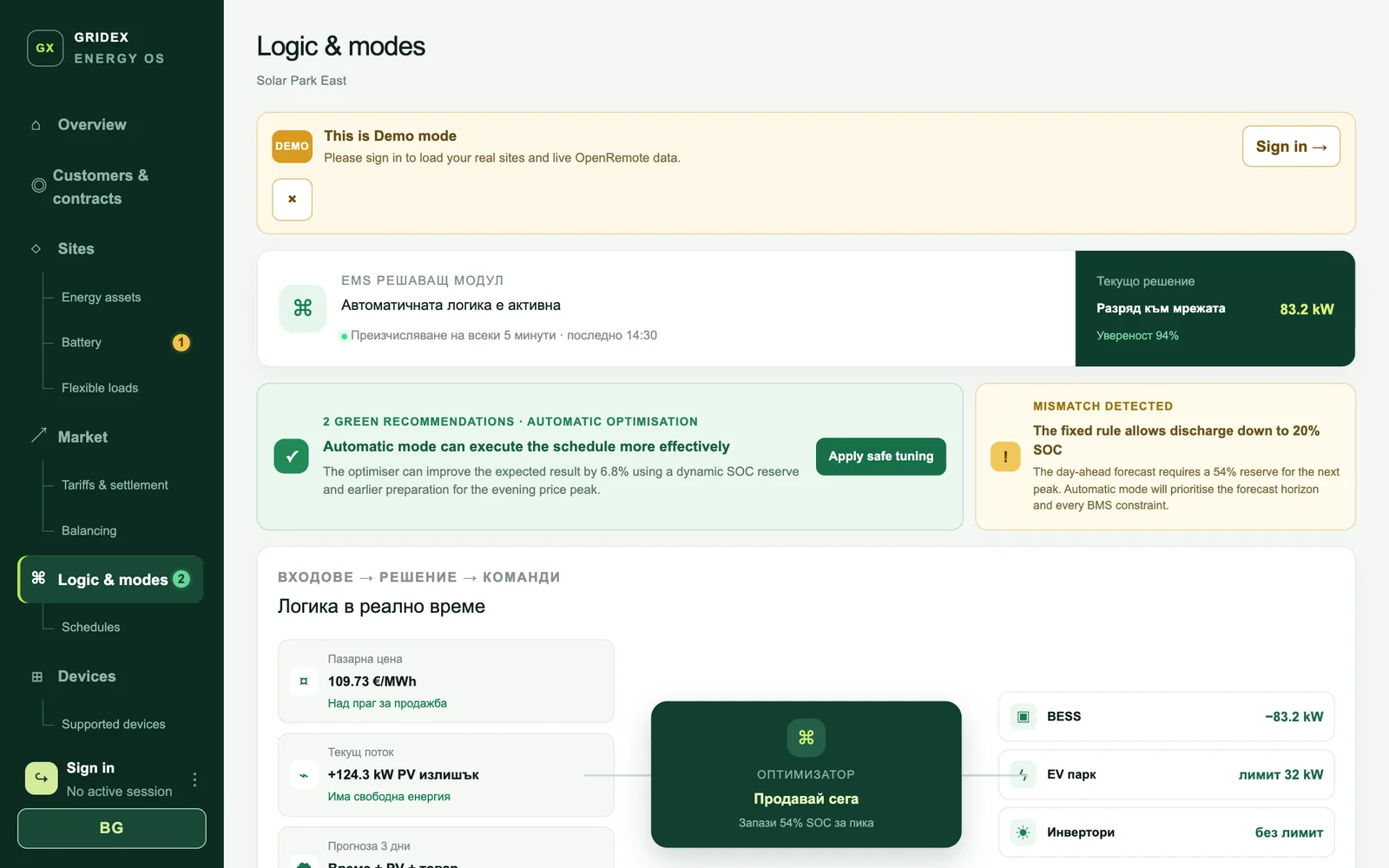Click Продавай сега in optimizer card
The width and height of the screenshot is (1389, 868).
pos(806,799)
